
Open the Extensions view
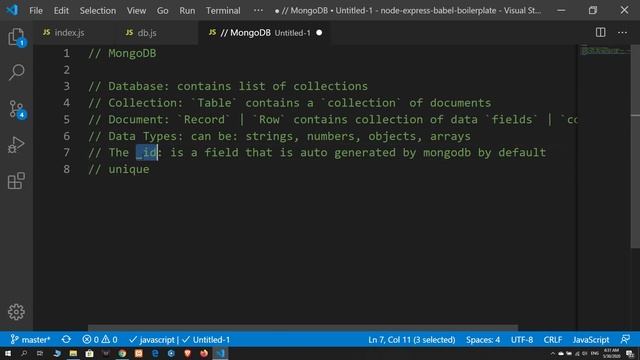(16, 180)
